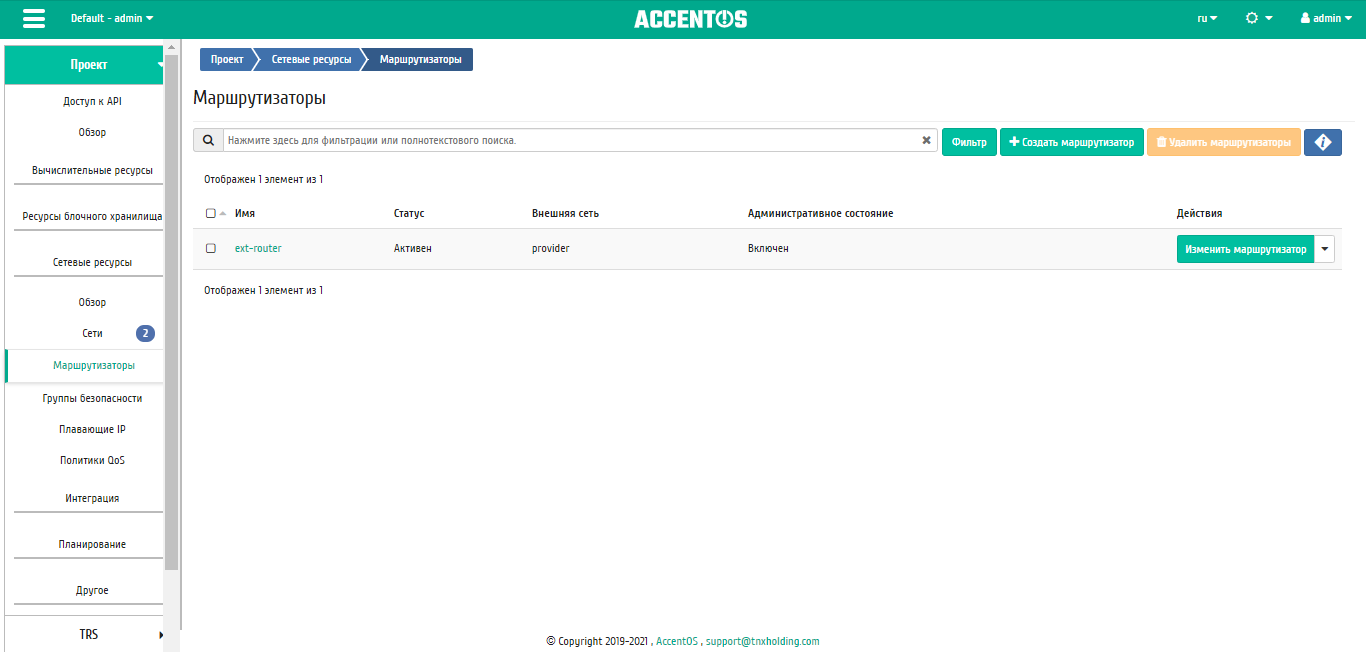The width and height of the screenshot is (1366, 652).
Task: Click the blue info icon button
Action: click(x=1322, y=142)
